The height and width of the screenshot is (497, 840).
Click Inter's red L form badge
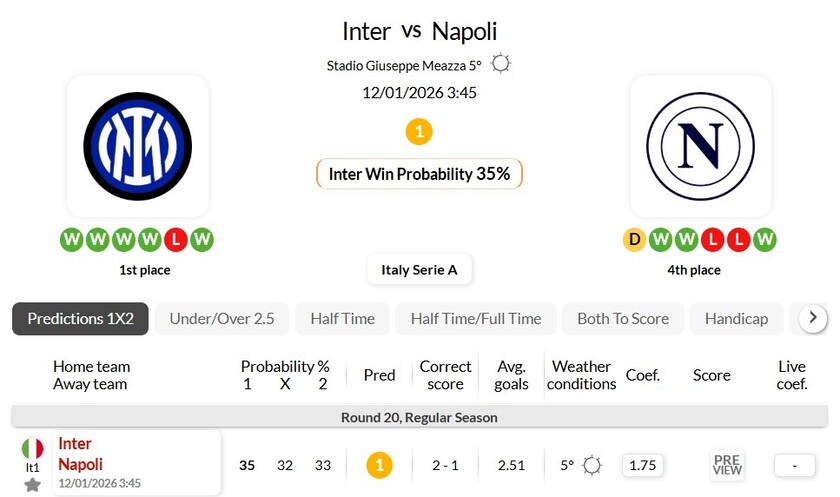pos(176,240)
